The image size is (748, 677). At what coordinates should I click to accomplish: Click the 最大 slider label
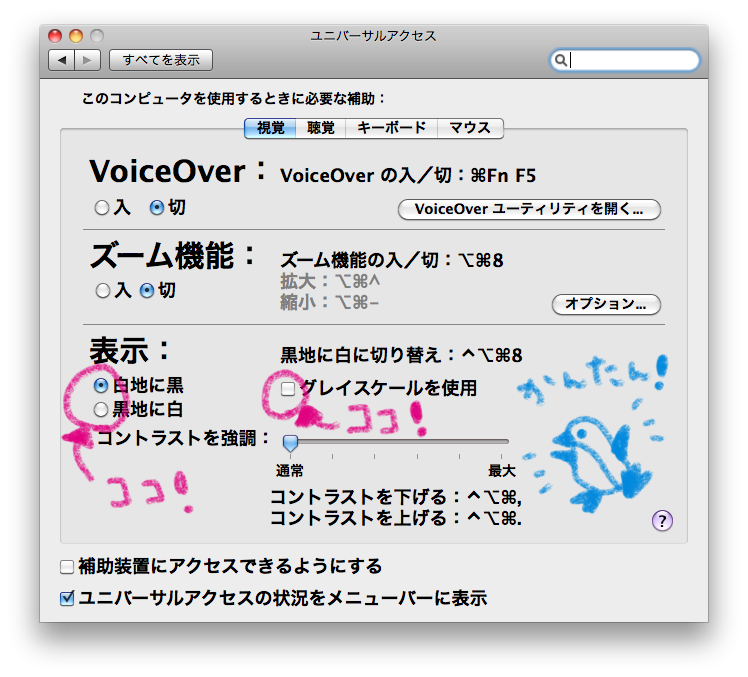502,471
